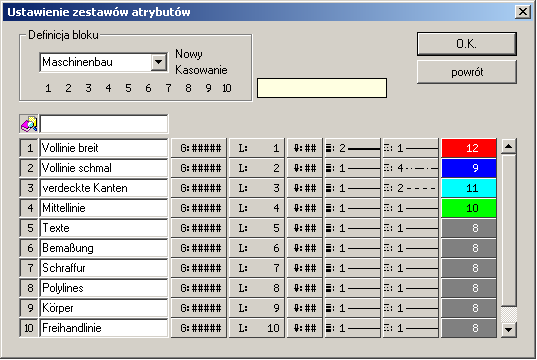Click Nowy to create a new block
The width and height of the screenshot is (537, 360).
(x=189, y=54)
